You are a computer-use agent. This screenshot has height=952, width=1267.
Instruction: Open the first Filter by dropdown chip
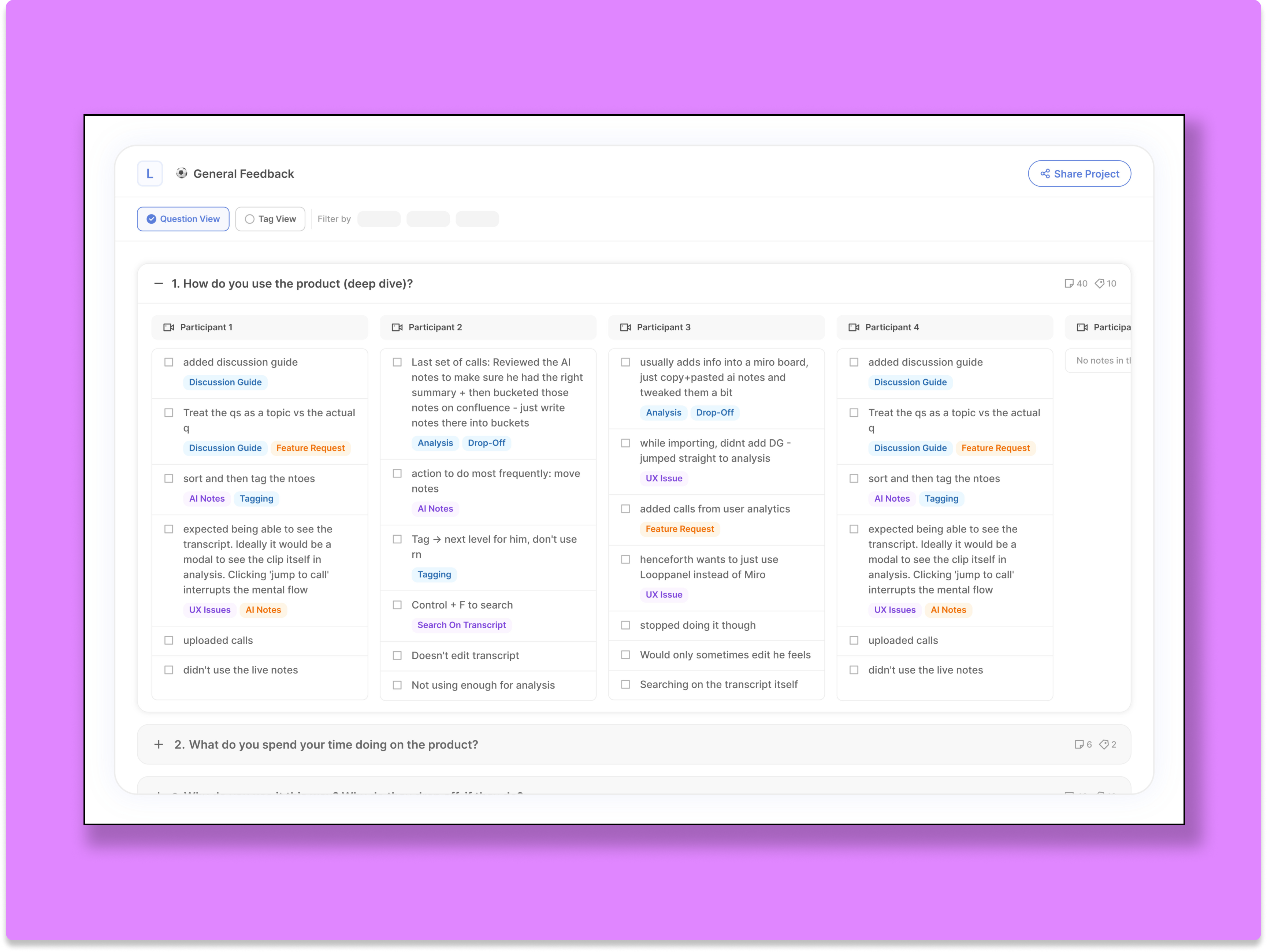379,219
